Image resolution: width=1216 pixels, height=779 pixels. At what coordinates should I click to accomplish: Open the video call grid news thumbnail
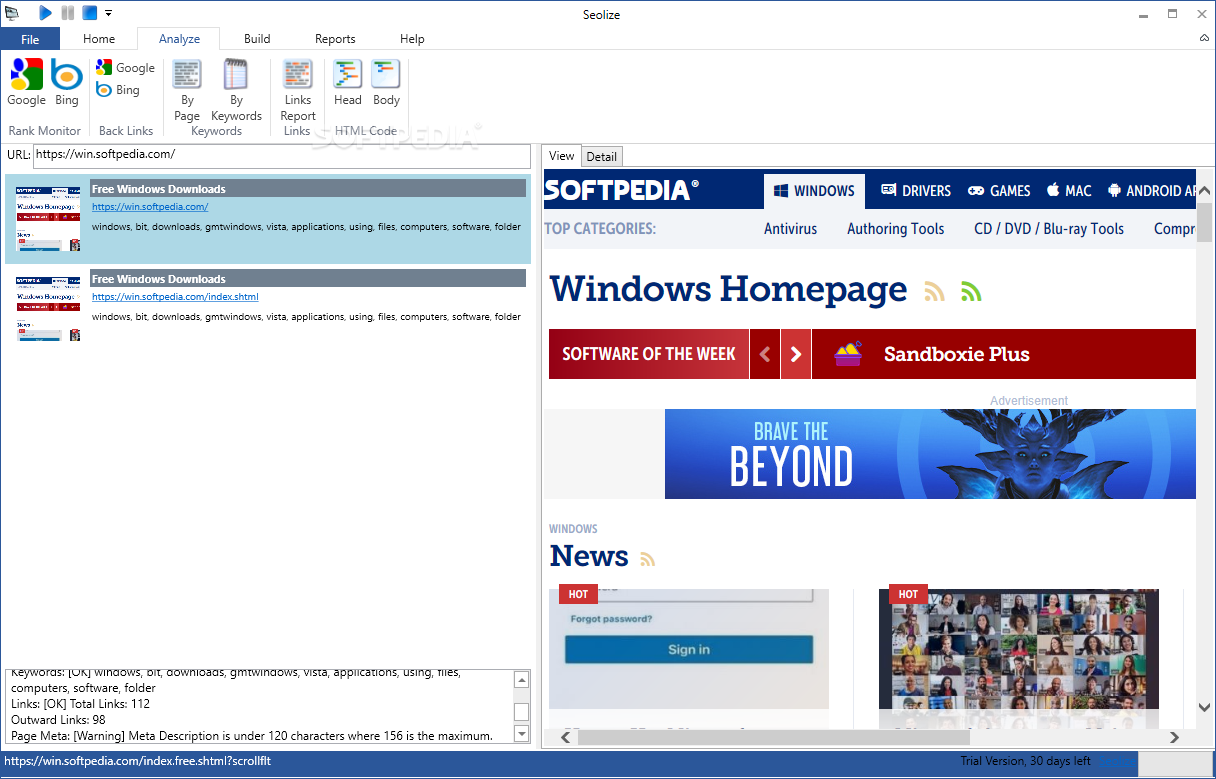coord(1019,648)
